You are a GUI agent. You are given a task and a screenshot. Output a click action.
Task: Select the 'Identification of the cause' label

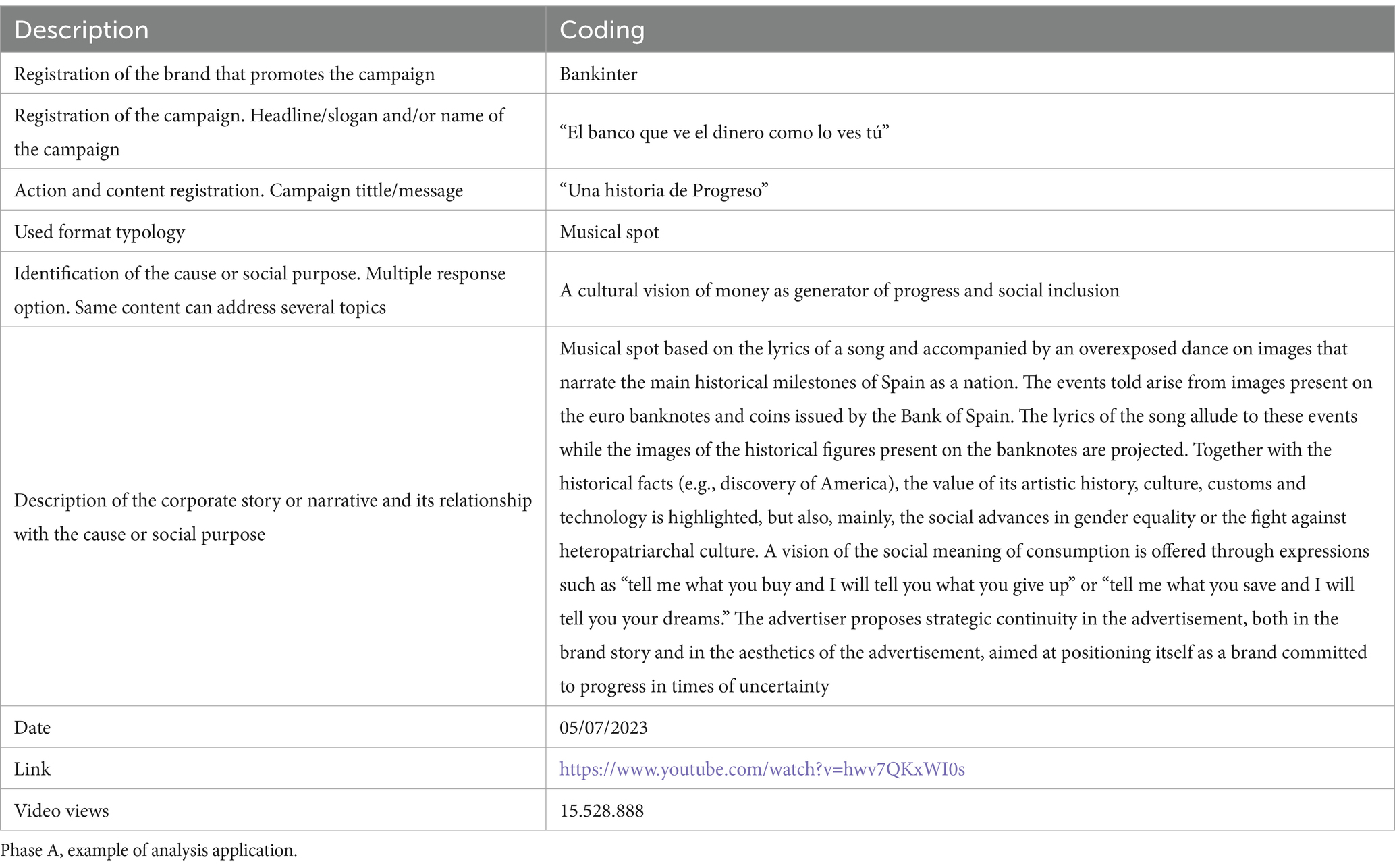(260, 290)
